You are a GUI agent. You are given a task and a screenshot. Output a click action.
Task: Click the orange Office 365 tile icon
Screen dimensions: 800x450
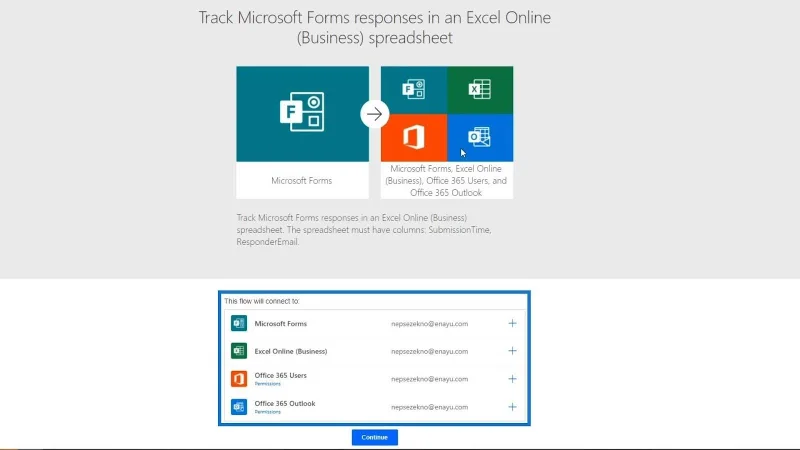414,137
